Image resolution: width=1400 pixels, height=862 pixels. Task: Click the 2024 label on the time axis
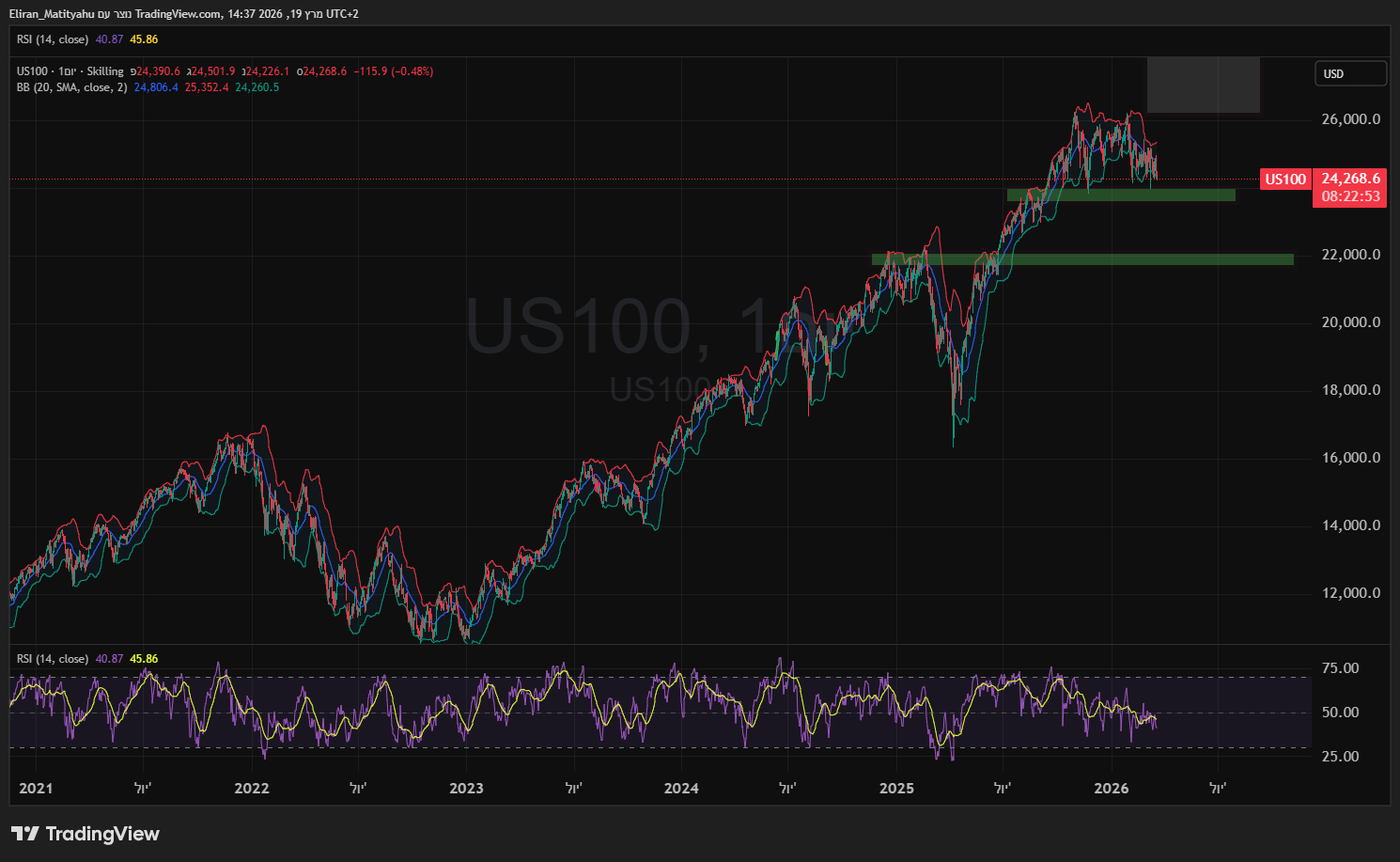[x=681, y=789]
